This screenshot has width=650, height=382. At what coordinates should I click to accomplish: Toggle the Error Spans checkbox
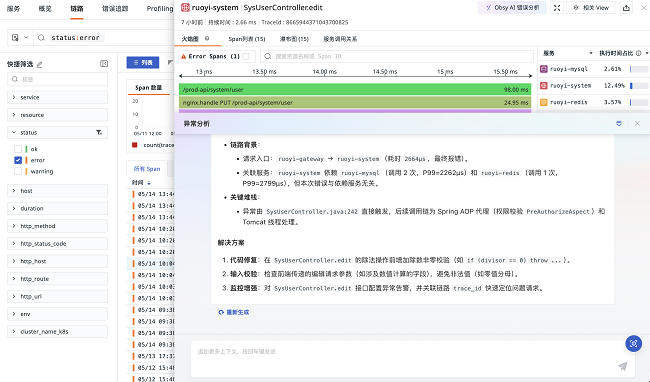[246, 56]
